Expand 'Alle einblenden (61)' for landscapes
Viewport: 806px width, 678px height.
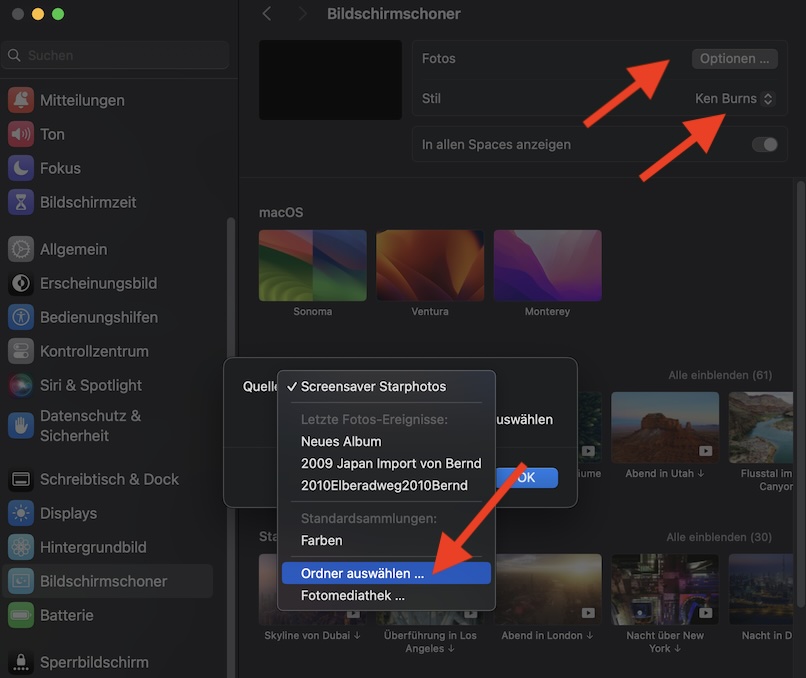tap(720, 375)
